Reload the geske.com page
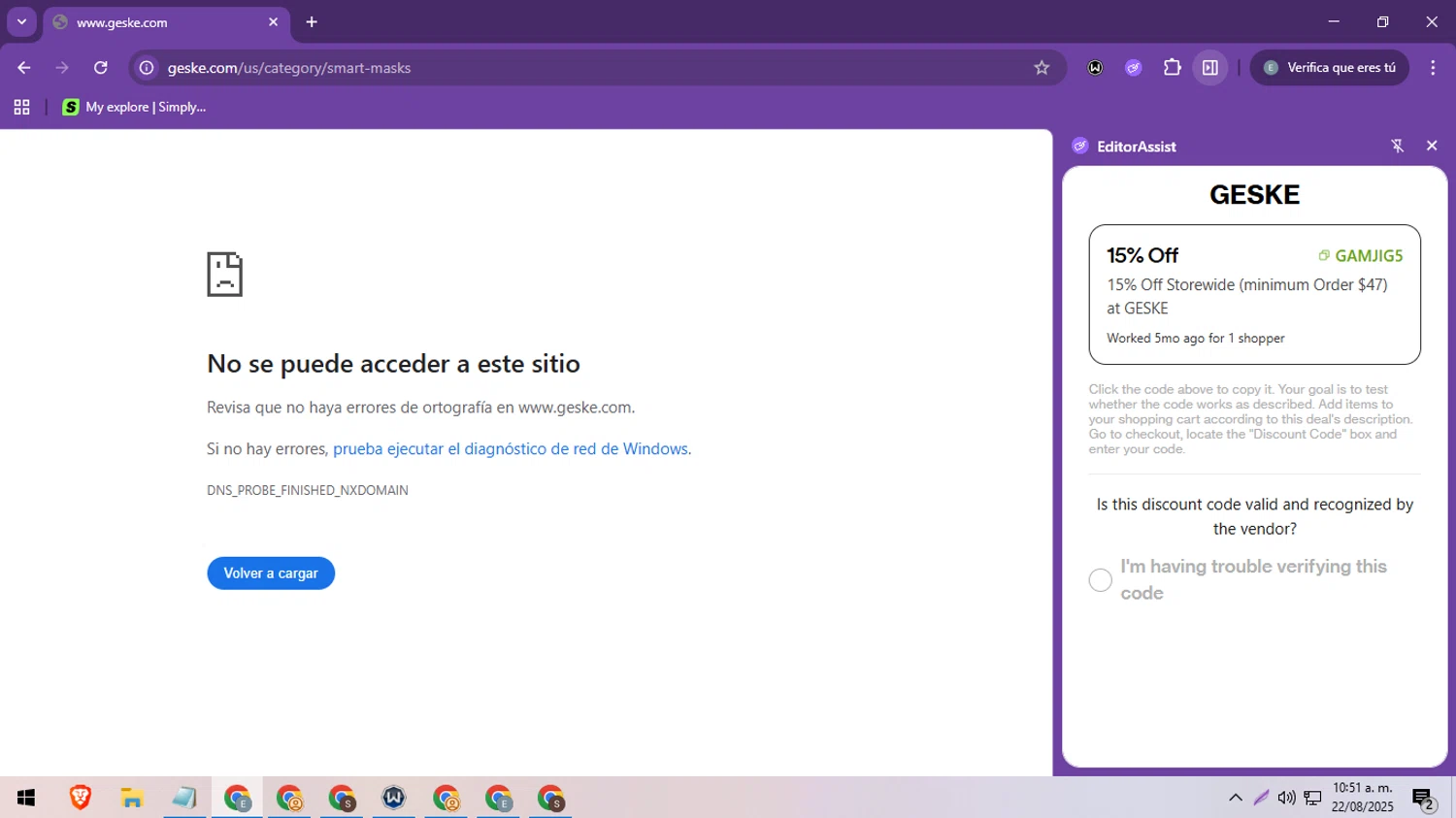Viewport: 1456px width, 818px height. coord(101,68)
